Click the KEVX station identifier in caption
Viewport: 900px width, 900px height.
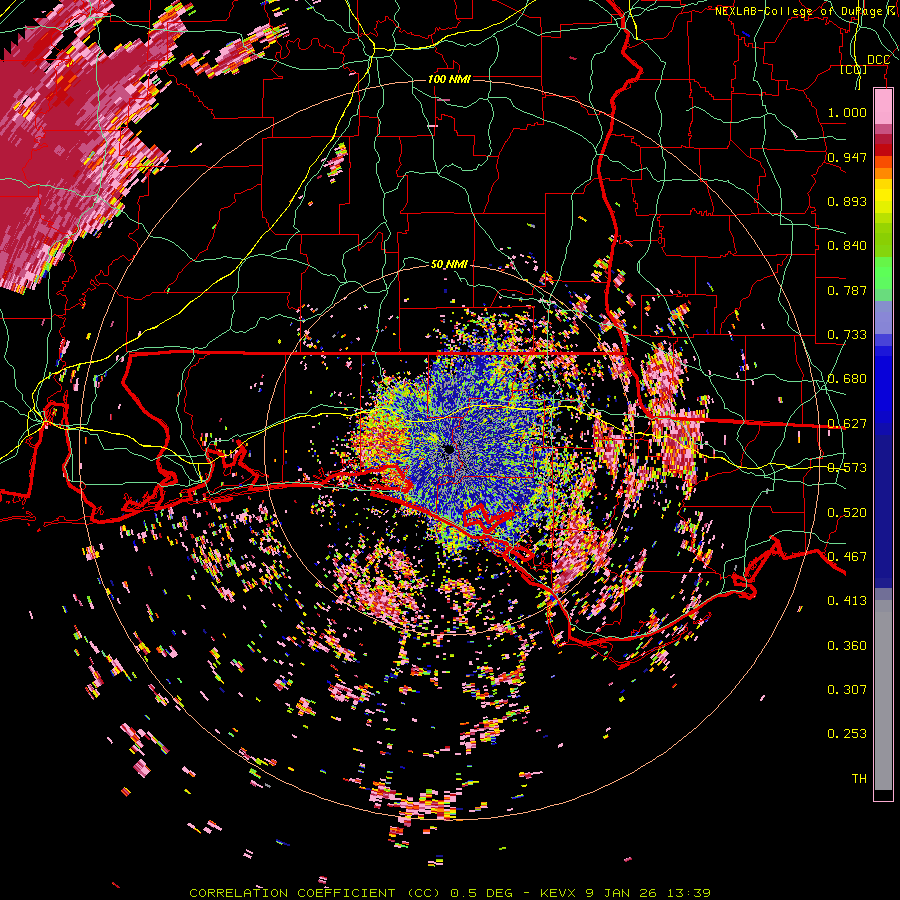560,893
